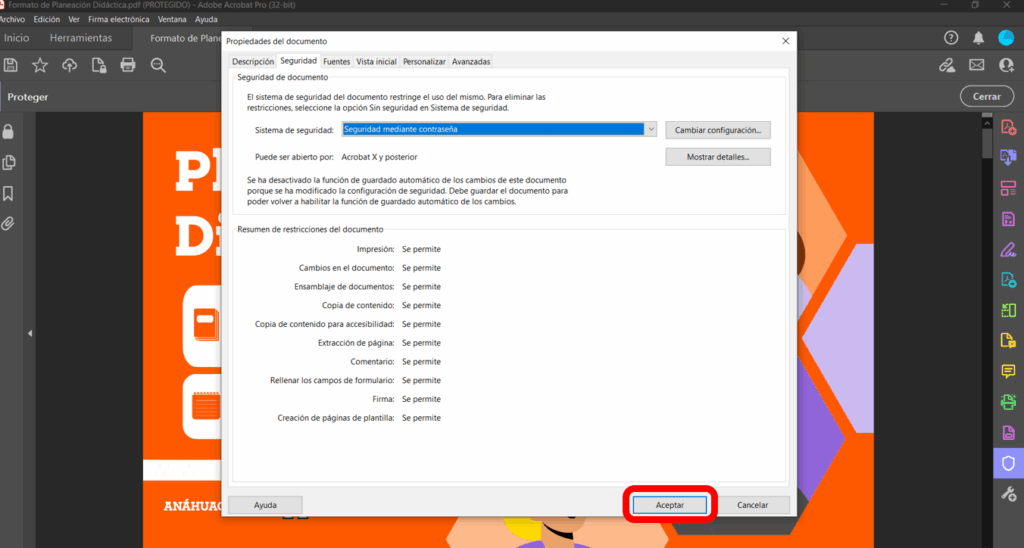This screenshot has width=1024, height=548.
Task: Send the file by email envelope icon
Action: [x=977, y=65]
